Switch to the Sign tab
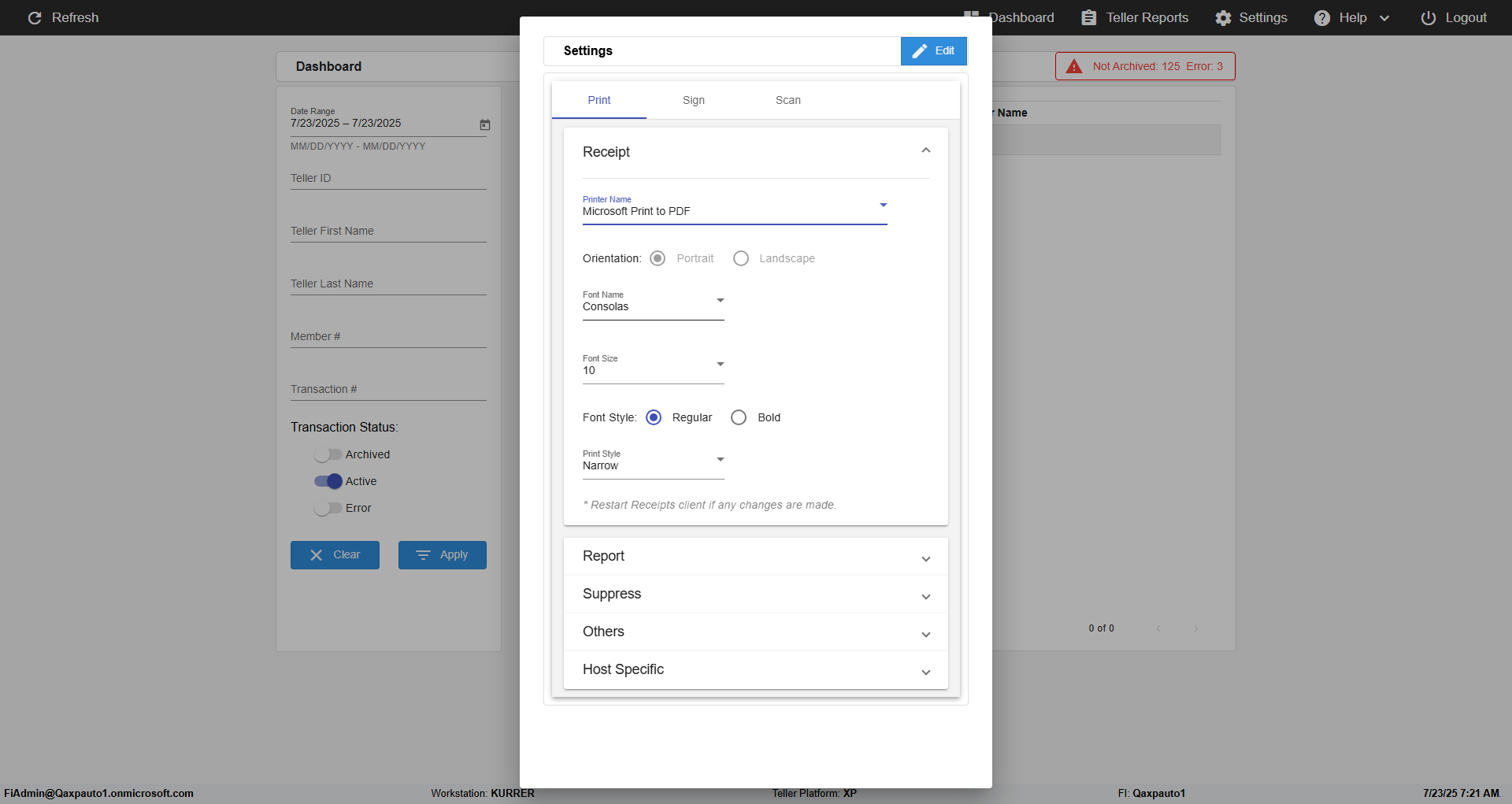Screen dimensions: 1512x804 (x=694, y=100)
